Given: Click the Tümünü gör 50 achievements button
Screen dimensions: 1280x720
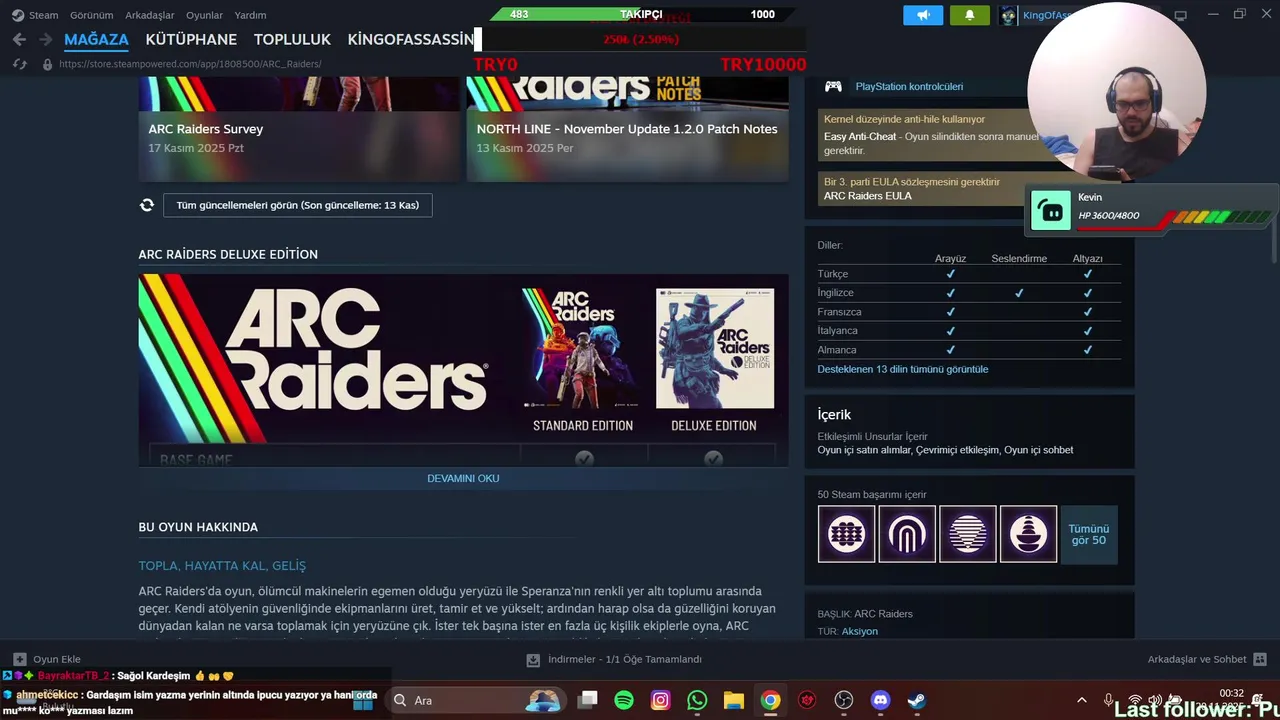Looking at the screenshot, I should pos(1088,534).
